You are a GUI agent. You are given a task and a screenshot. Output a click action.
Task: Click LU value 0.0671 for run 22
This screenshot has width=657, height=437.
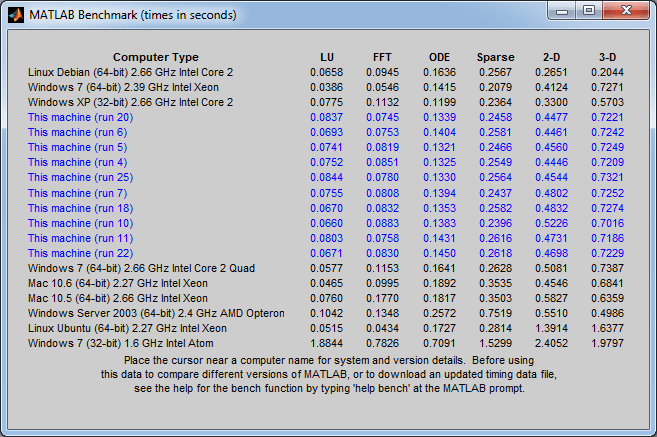(x=326, y=253)
